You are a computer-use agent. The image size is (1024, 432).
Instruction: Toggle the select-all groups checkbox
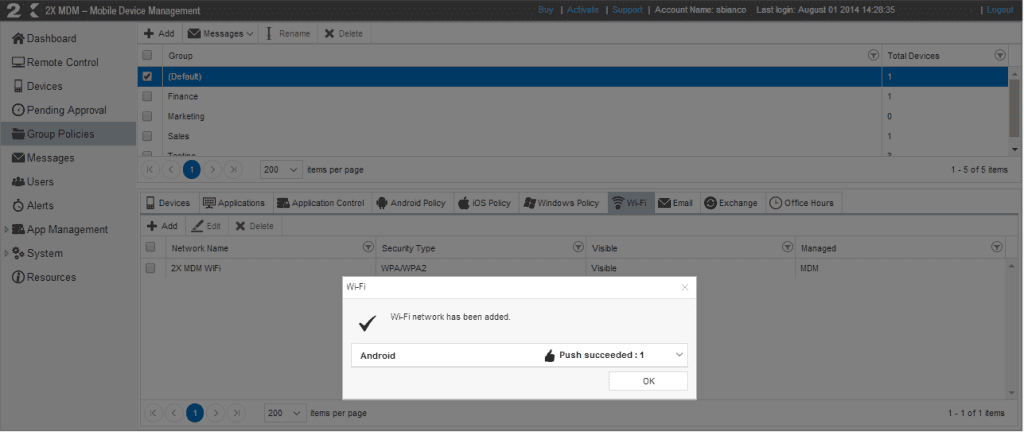(148, 55)
